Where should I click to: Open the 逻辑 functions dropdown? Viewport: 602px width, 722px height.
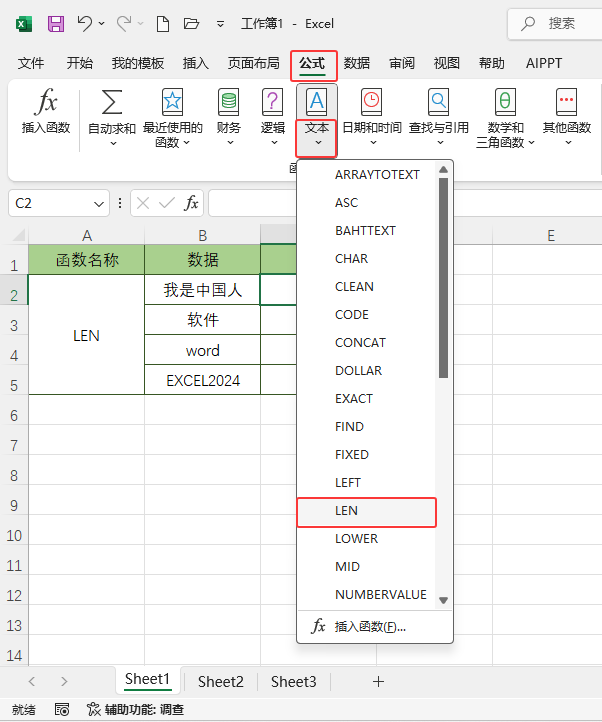click(x=273, y=118)
